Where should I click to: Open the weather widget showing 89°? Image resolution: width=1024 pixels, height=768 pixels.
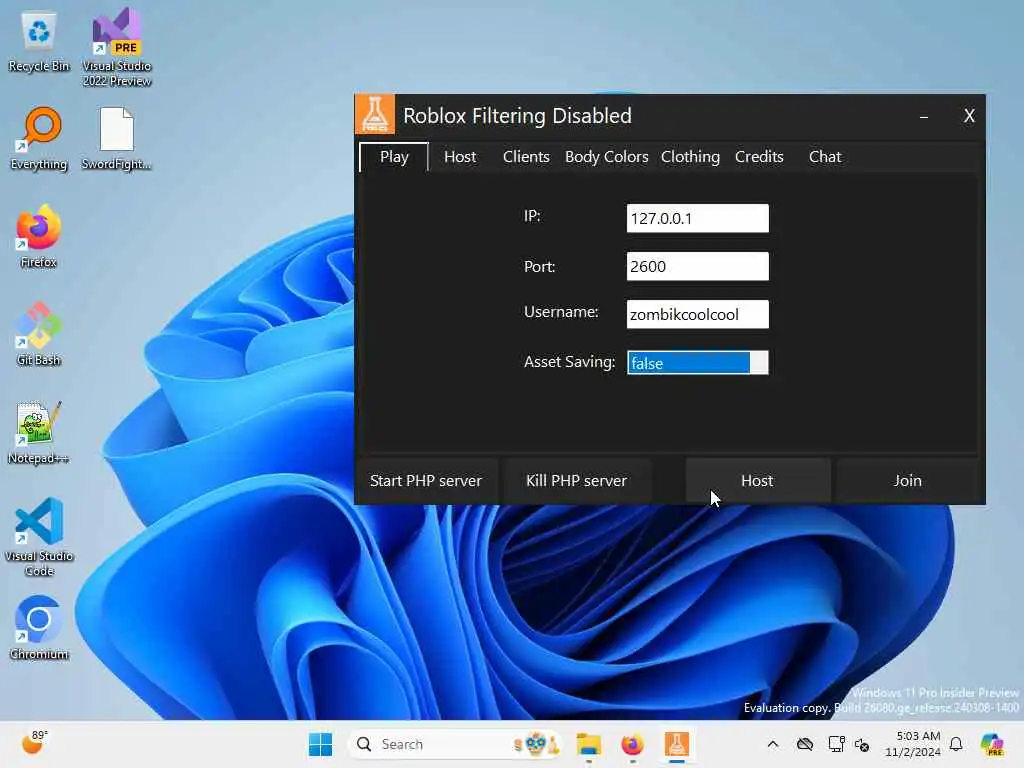click(34, 743)
